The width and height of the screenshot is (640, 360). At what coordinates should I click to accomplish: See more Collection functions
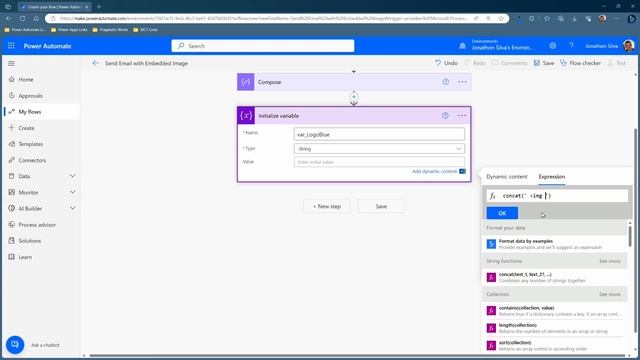[609, 294]
